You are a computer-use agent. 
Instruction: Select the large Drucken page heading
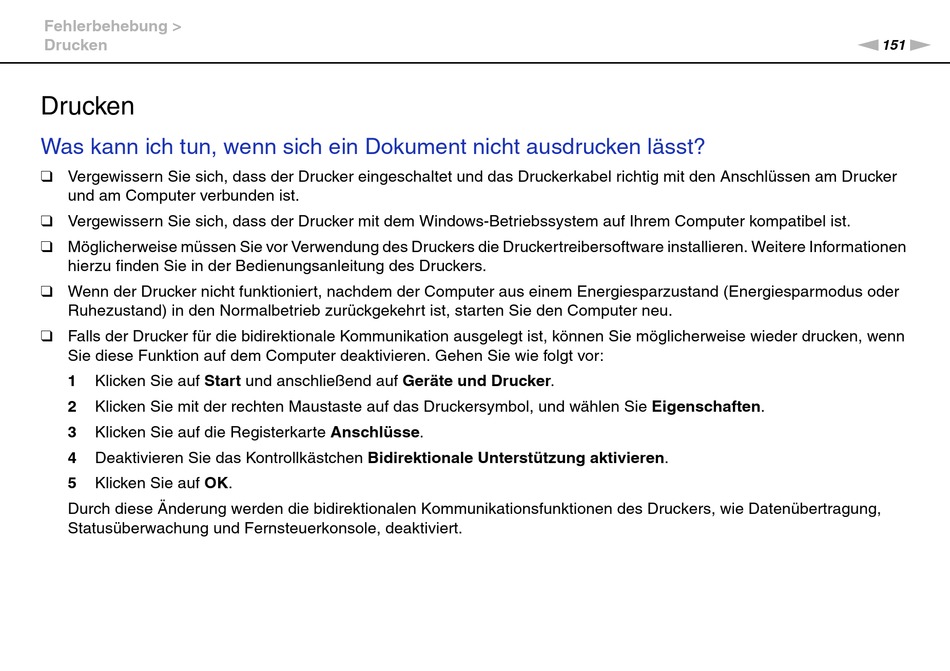coord(88,106)
